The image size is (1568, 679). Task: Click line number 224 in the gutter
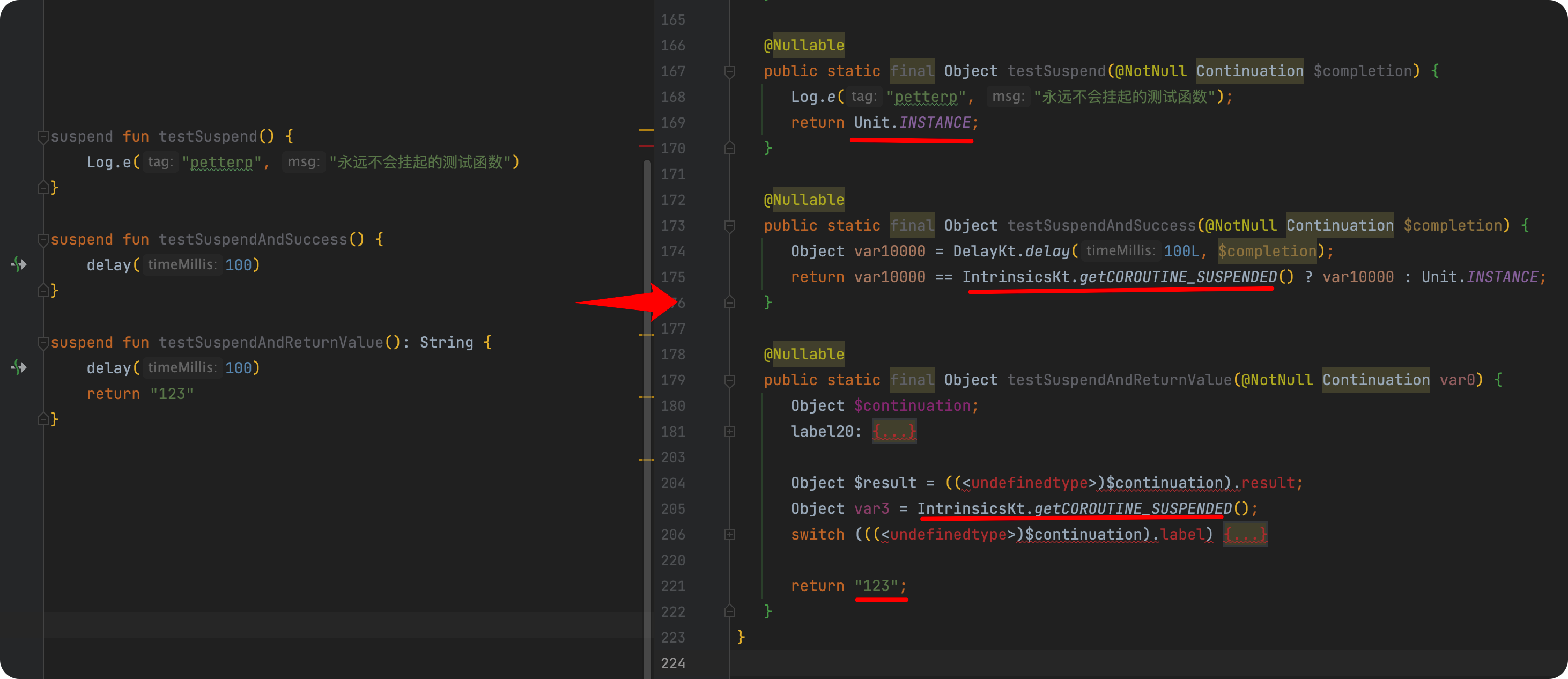point(672,663)
